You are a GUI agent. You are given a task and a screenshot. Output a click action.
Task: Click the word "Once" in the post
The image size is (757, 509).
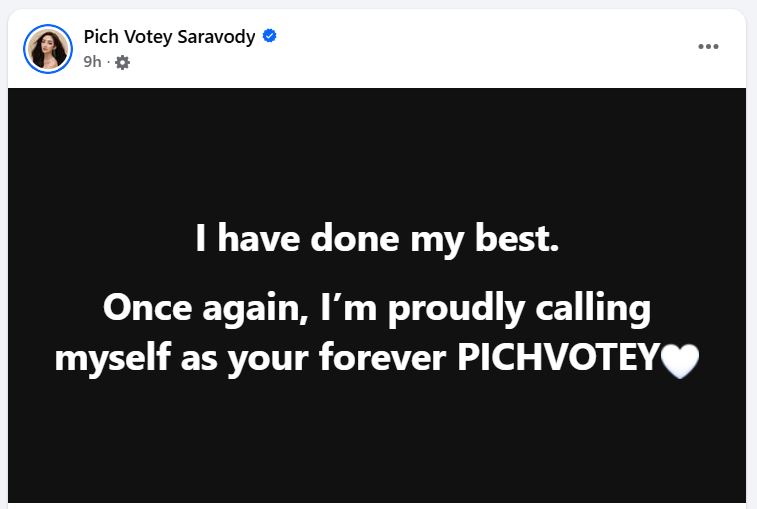click(x=147, y=308)
